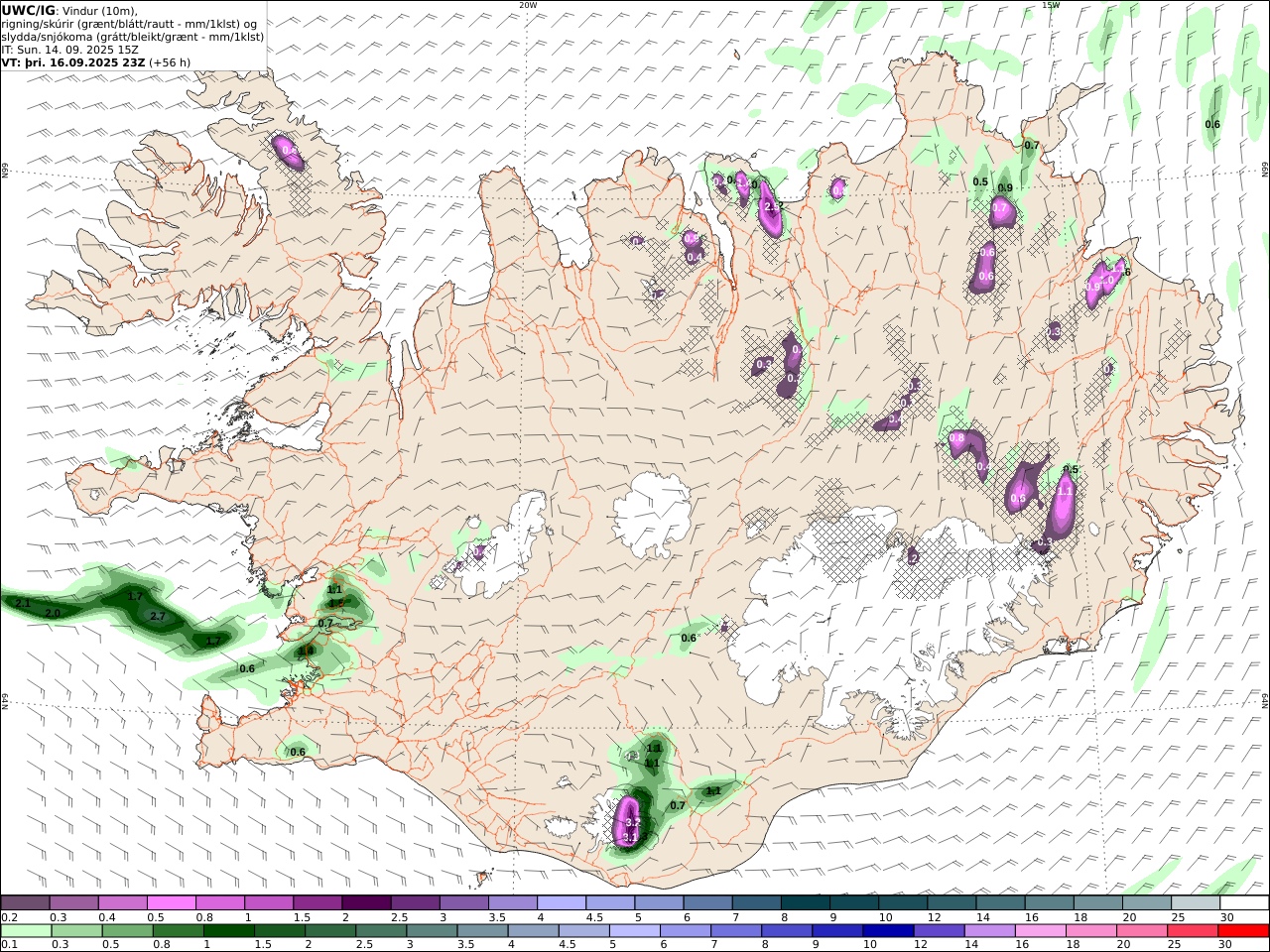Select the 12 mm teal snow legend swatch
Screen dimensions: 1270x952
pyautogui.click(x=952, y=903)
